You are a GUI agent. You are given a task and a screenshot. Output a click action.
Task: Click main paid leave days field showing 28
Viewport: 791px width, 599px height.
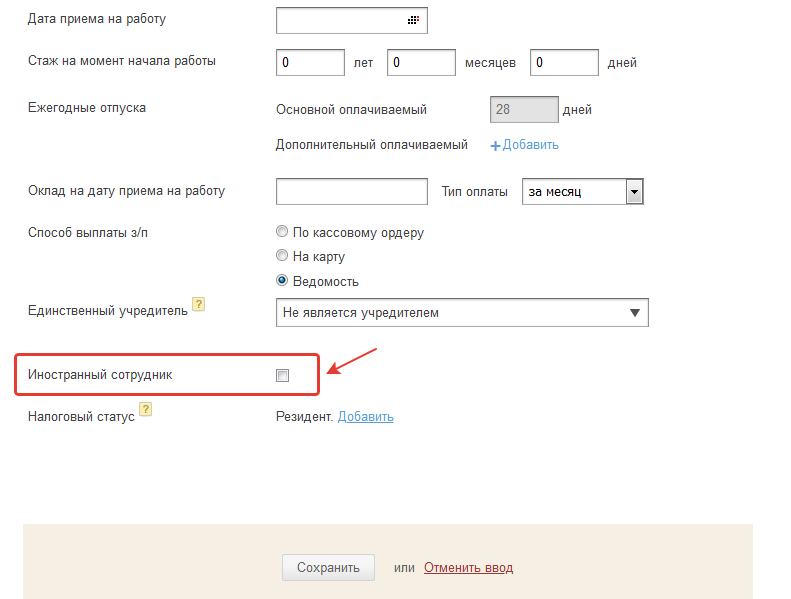click(524, 110)
